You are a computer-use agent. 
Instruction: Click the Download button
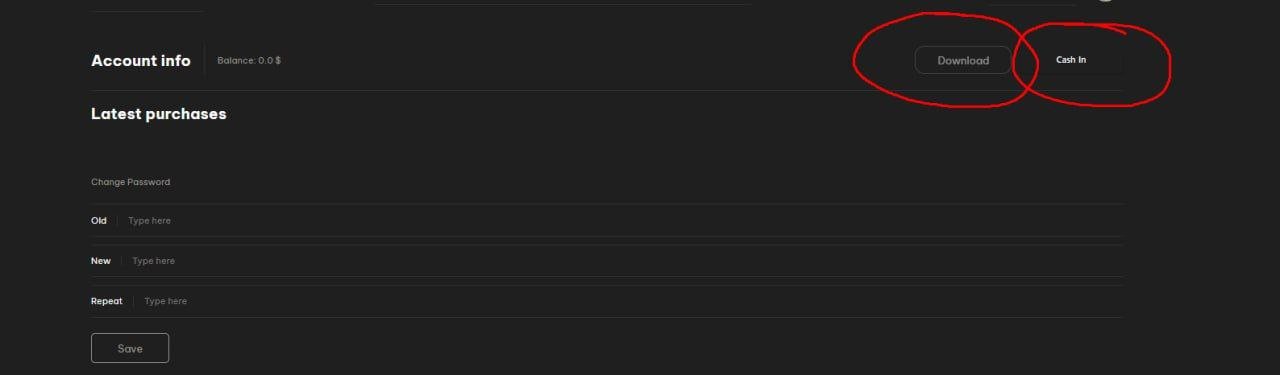pyautogui.click(x=963, y=60)
